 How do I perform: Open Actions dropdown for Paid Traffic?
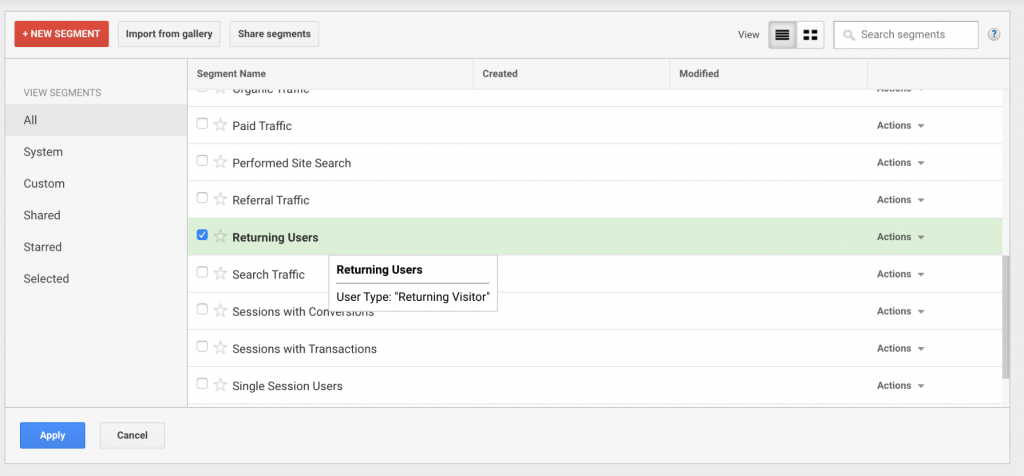click(x=901, y=125)
